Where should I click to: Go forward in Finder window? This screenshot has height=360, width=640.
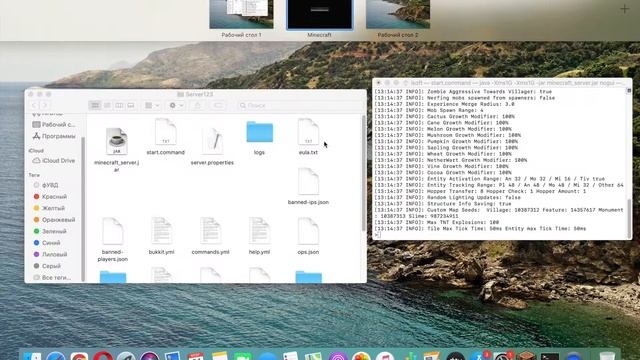[x=45, y=105]
